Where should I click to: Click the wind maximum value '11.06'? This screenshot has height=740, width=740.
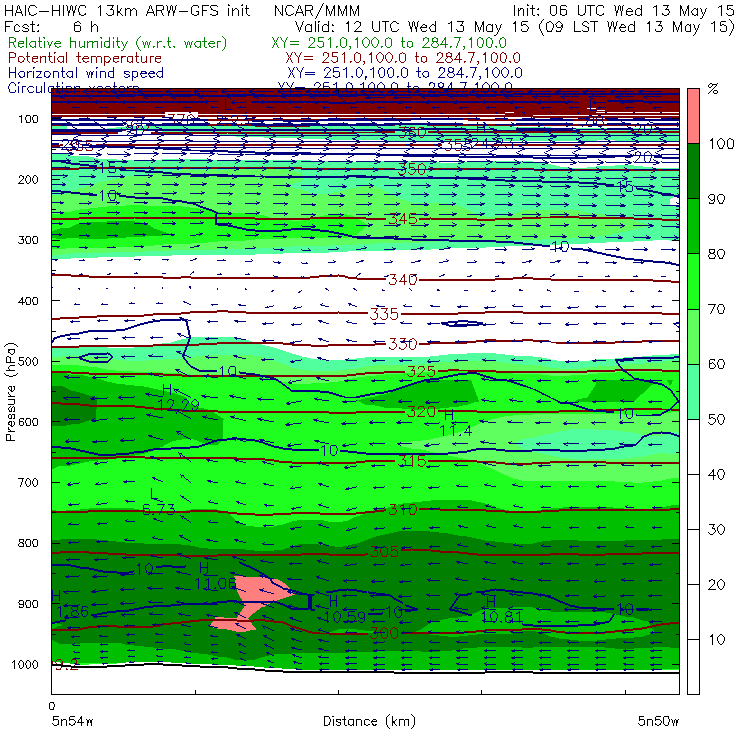215,584
